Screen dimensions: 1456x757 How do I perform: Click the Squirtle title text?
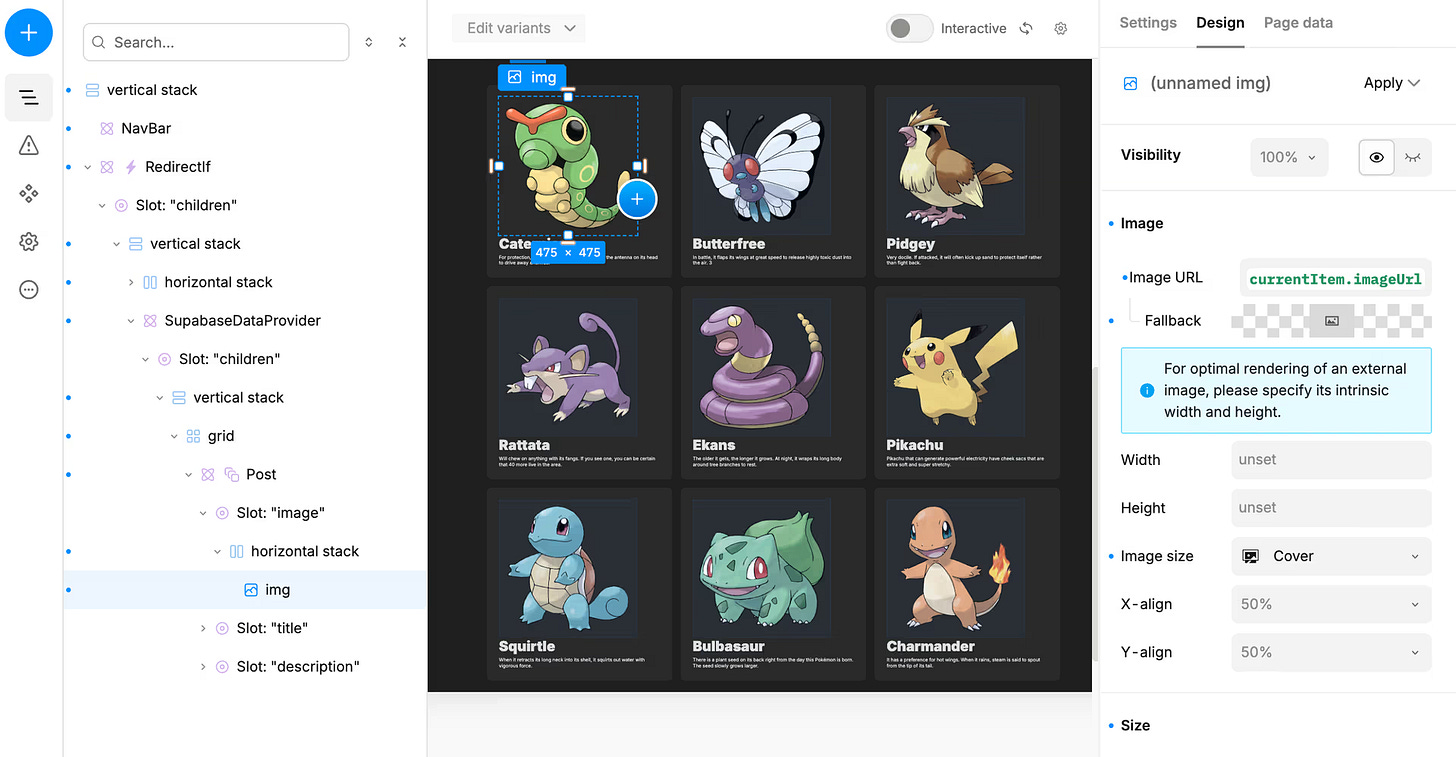527,646
